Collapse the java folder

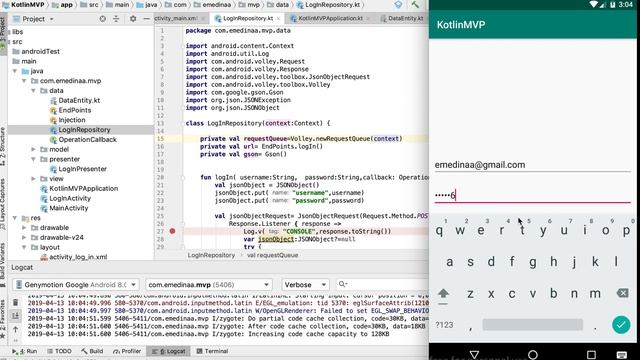pos(15,71)
